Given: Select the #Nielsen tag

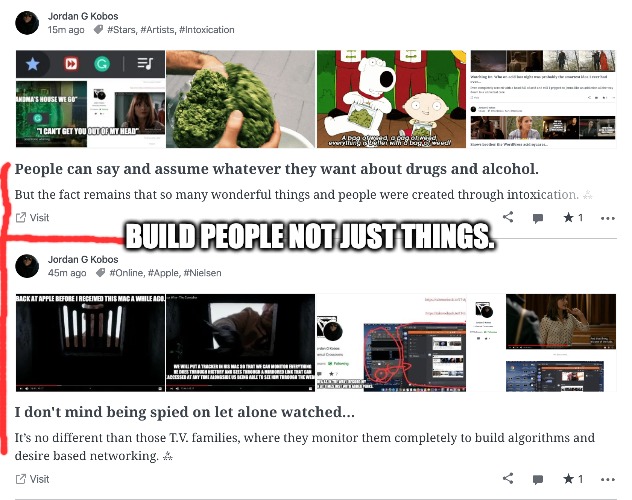Looking at the screenshot, I should (x=202, y=273).
